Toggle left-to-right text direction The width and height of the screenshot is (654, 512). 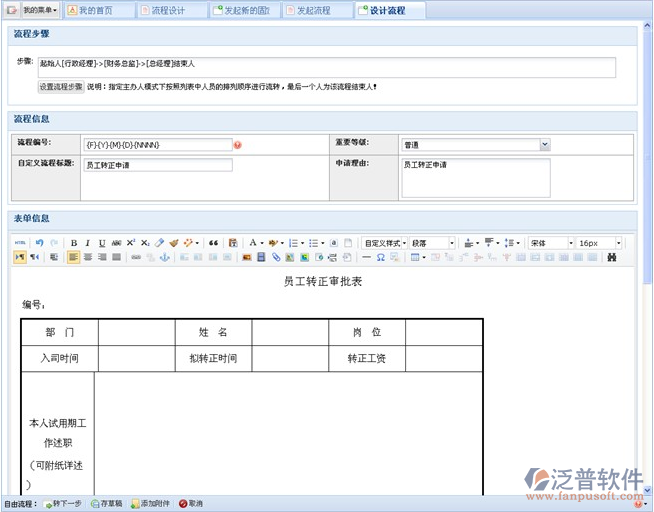(x=20, y=257)
